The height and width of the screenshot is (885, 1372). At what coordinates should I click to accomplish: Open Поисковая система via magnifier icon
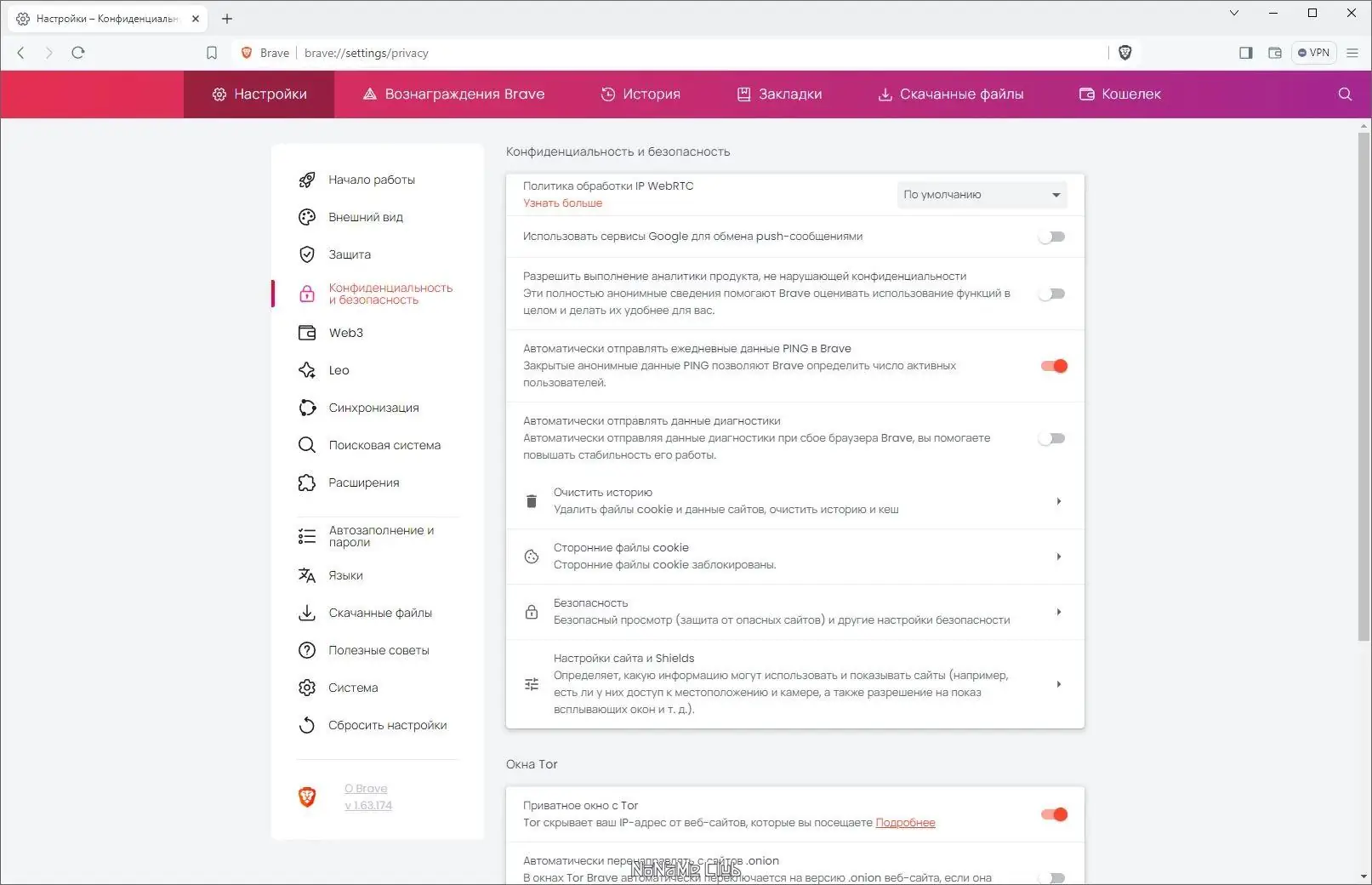pos(307,444)
